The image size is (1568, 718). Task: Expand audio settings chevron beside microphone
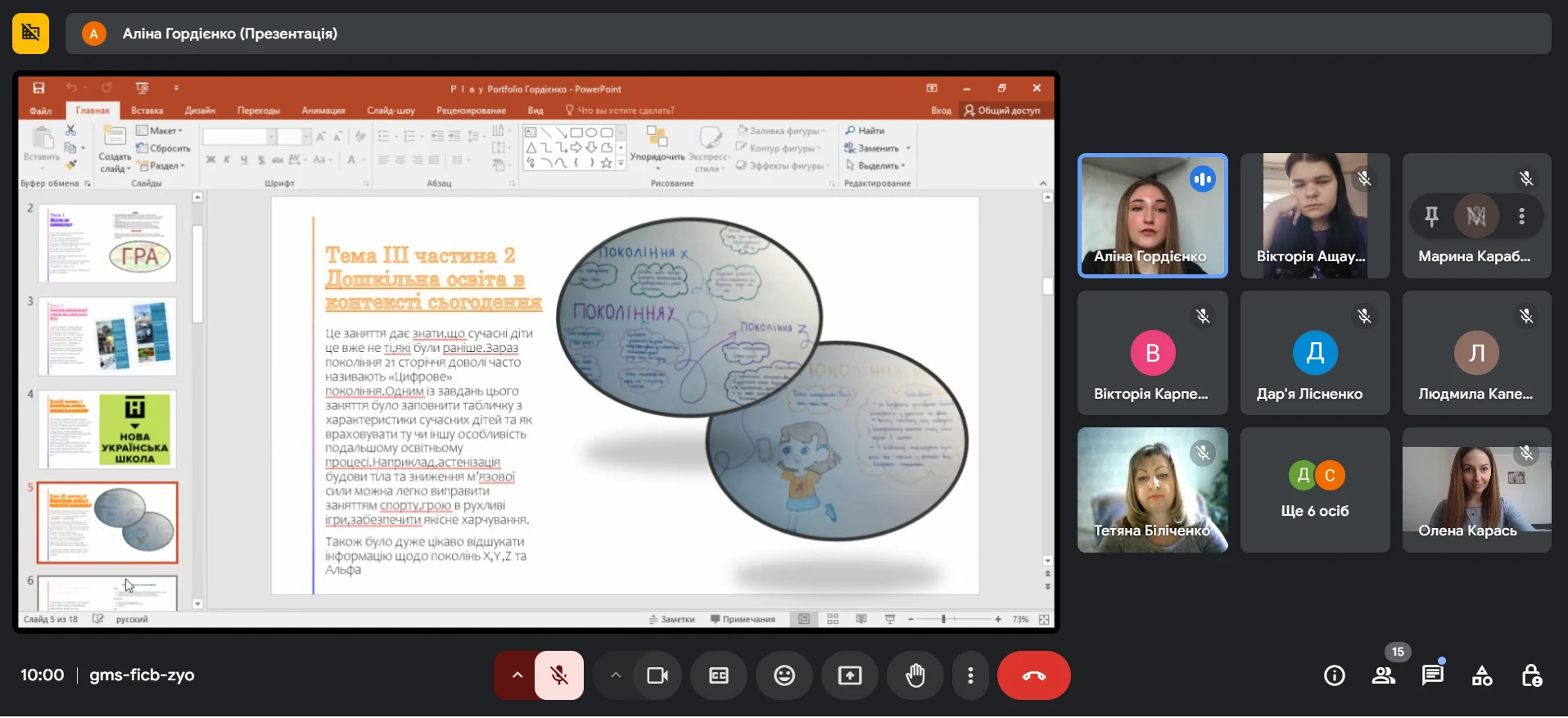(x=517, y=675)
